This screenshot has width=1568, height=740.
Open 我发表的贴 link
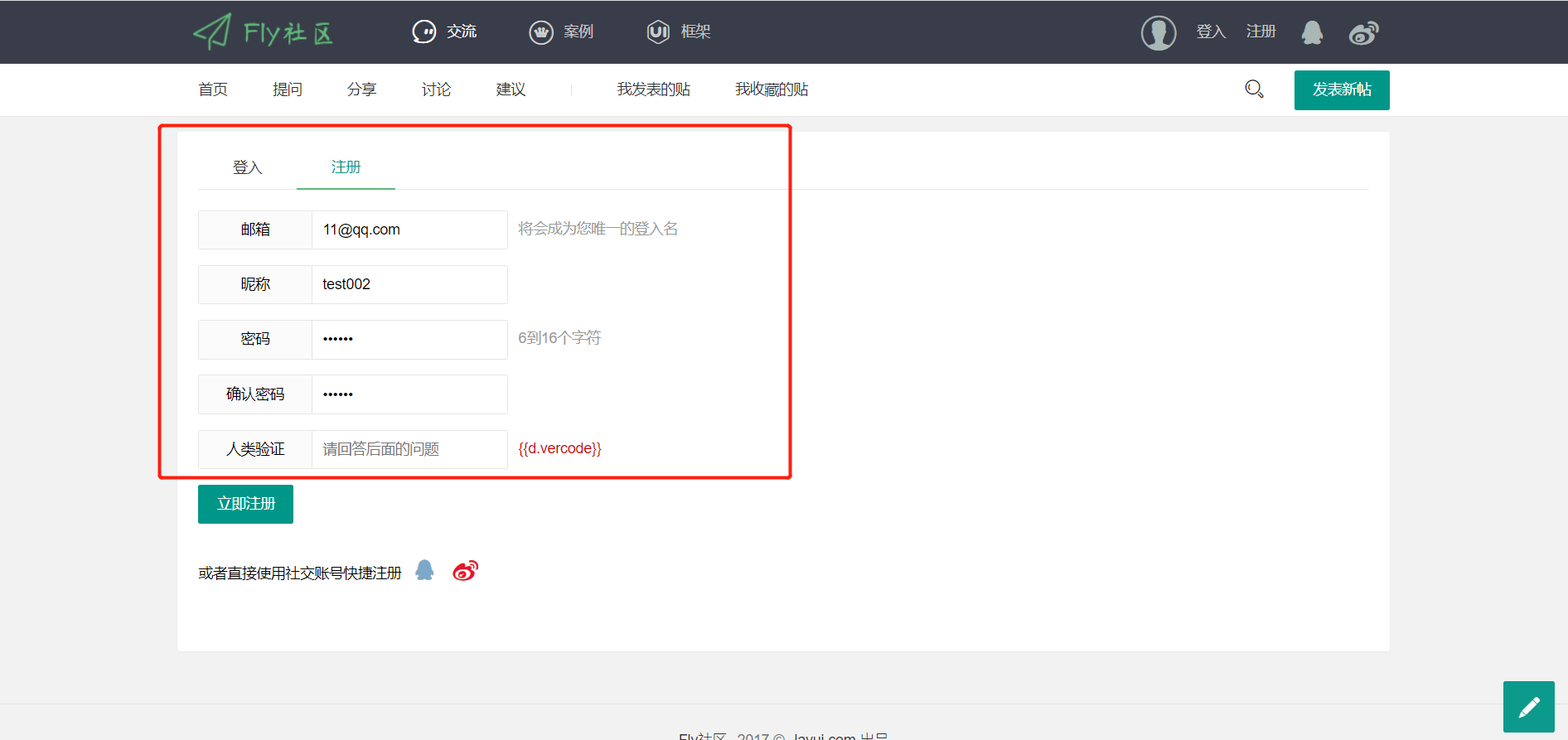654,89
